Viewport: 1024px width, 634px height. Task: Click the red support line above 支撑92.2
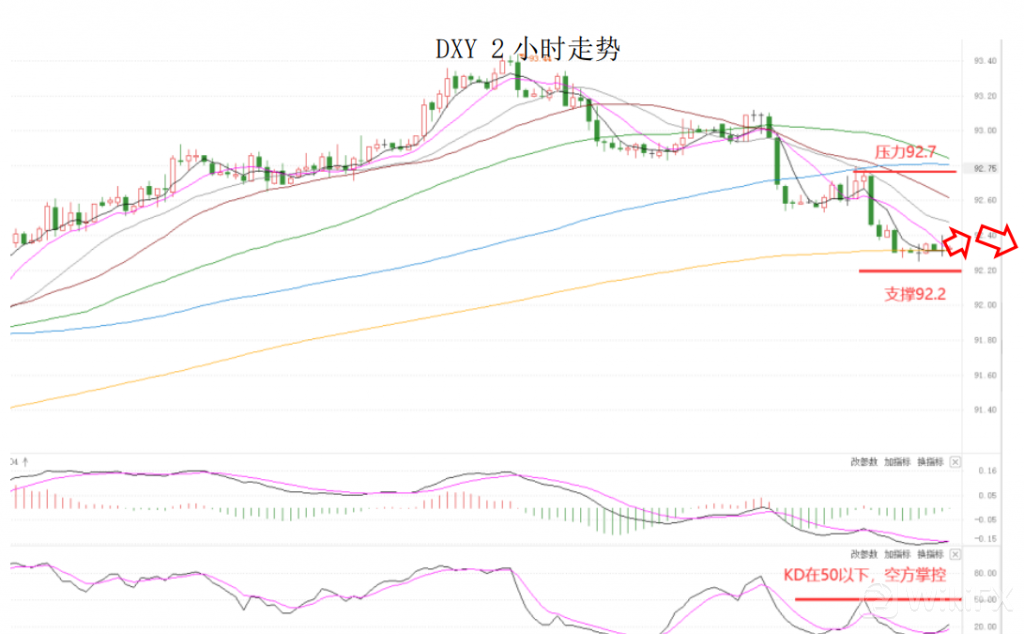[909, 271]
